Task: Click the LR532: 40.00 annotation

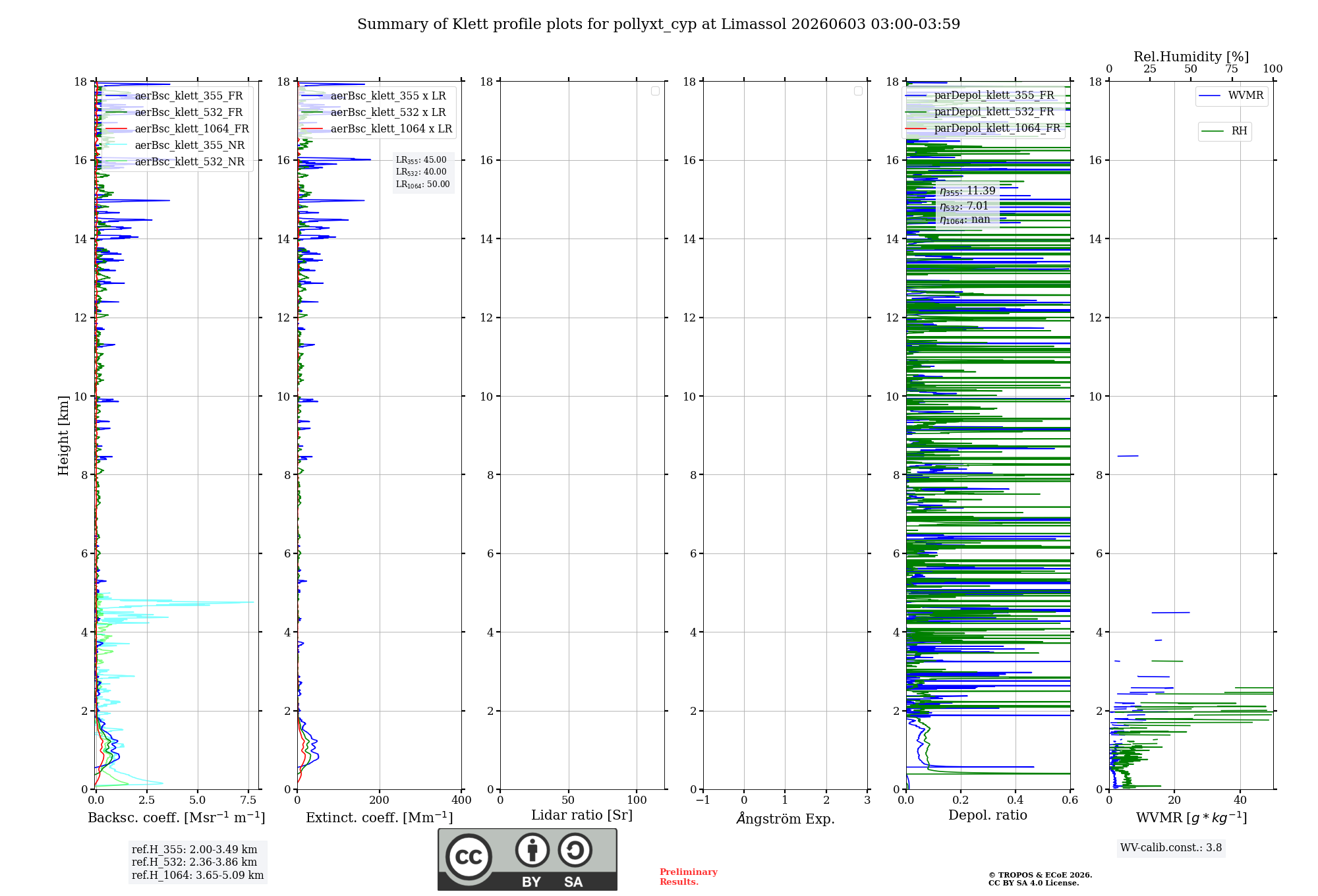Action: pyautogui.click(x=421, y=172)
